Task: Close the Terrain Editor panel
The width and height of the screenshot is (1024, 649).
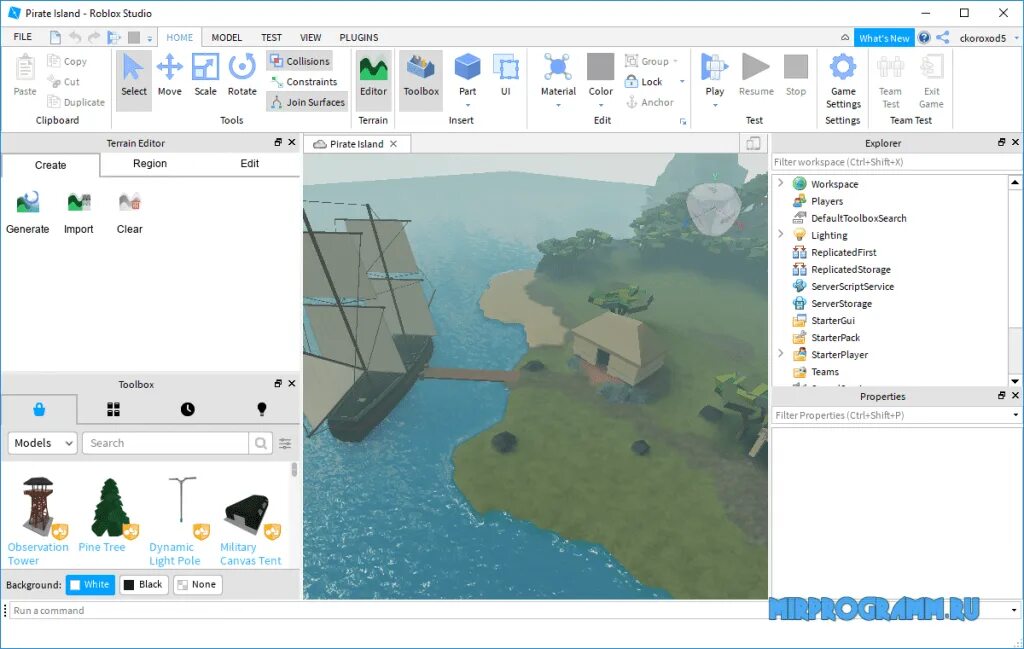Action: click(x=292, y=142)
